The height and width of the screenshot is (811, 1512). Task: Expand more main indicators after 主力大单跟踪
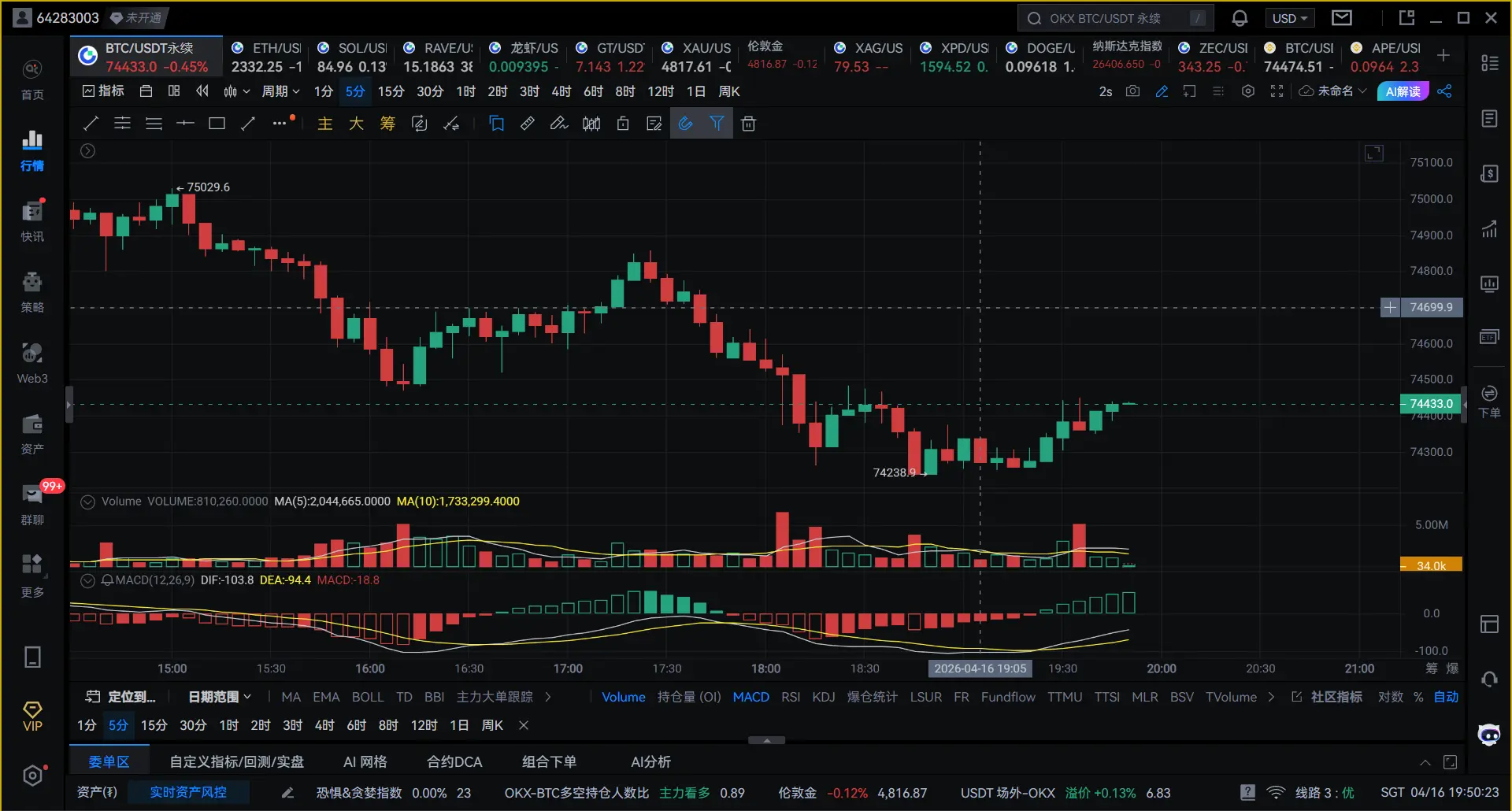tap(548, 697)
